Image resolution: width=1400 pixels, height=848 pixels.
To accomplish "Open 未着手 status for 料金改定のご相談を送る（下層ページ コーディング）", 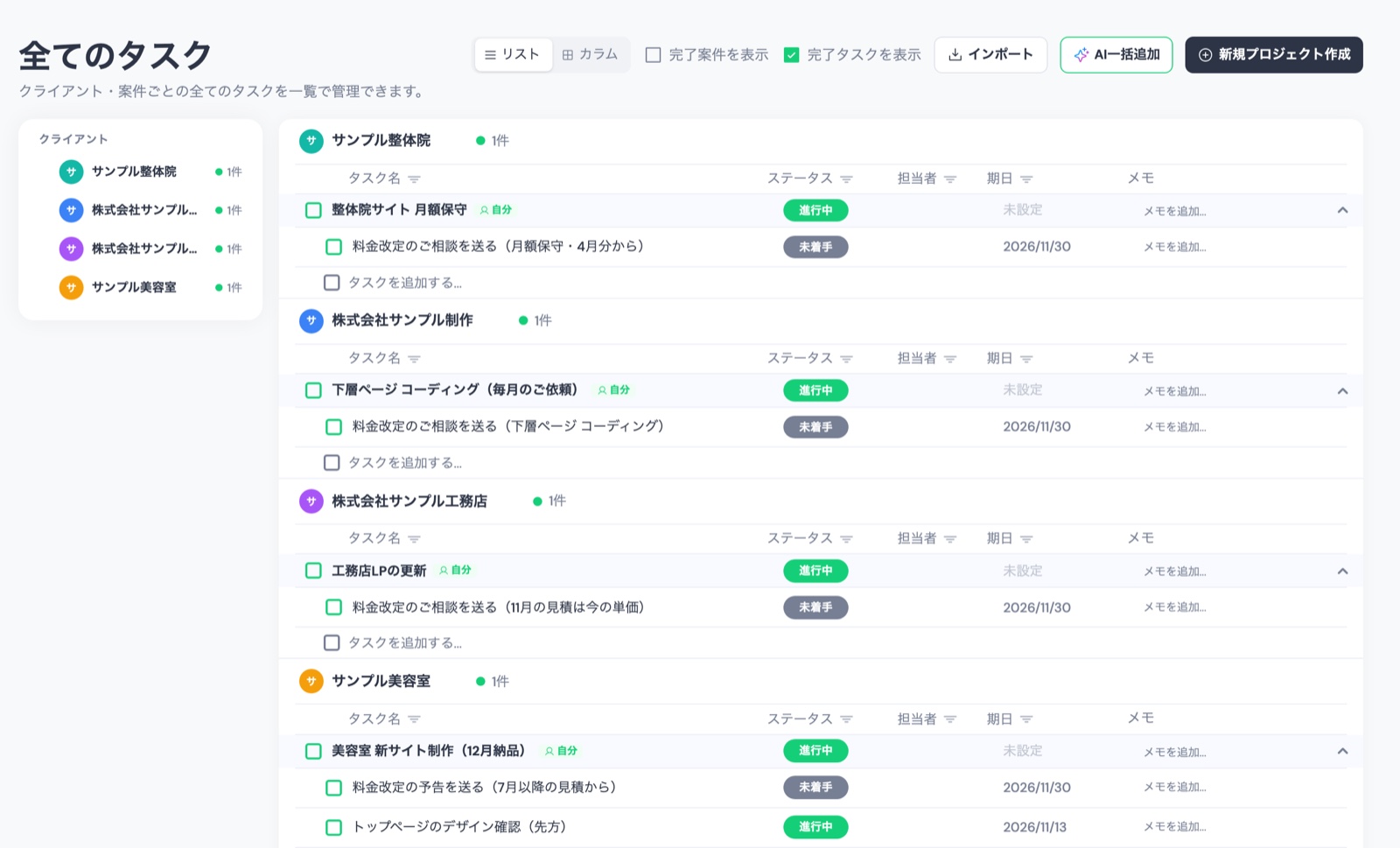I will click(815, 428).
